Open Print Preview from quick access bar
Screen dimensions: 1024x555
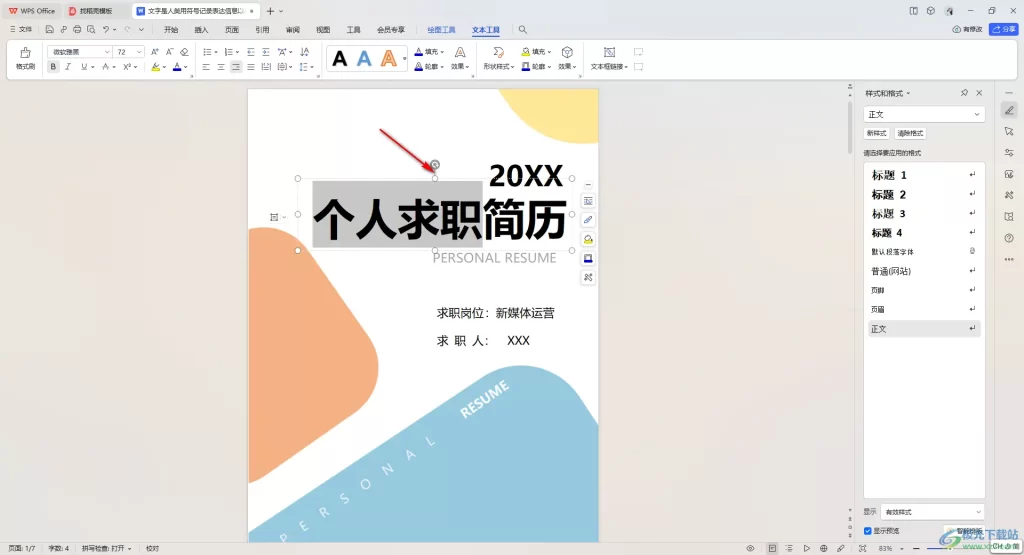pos(91,29)
